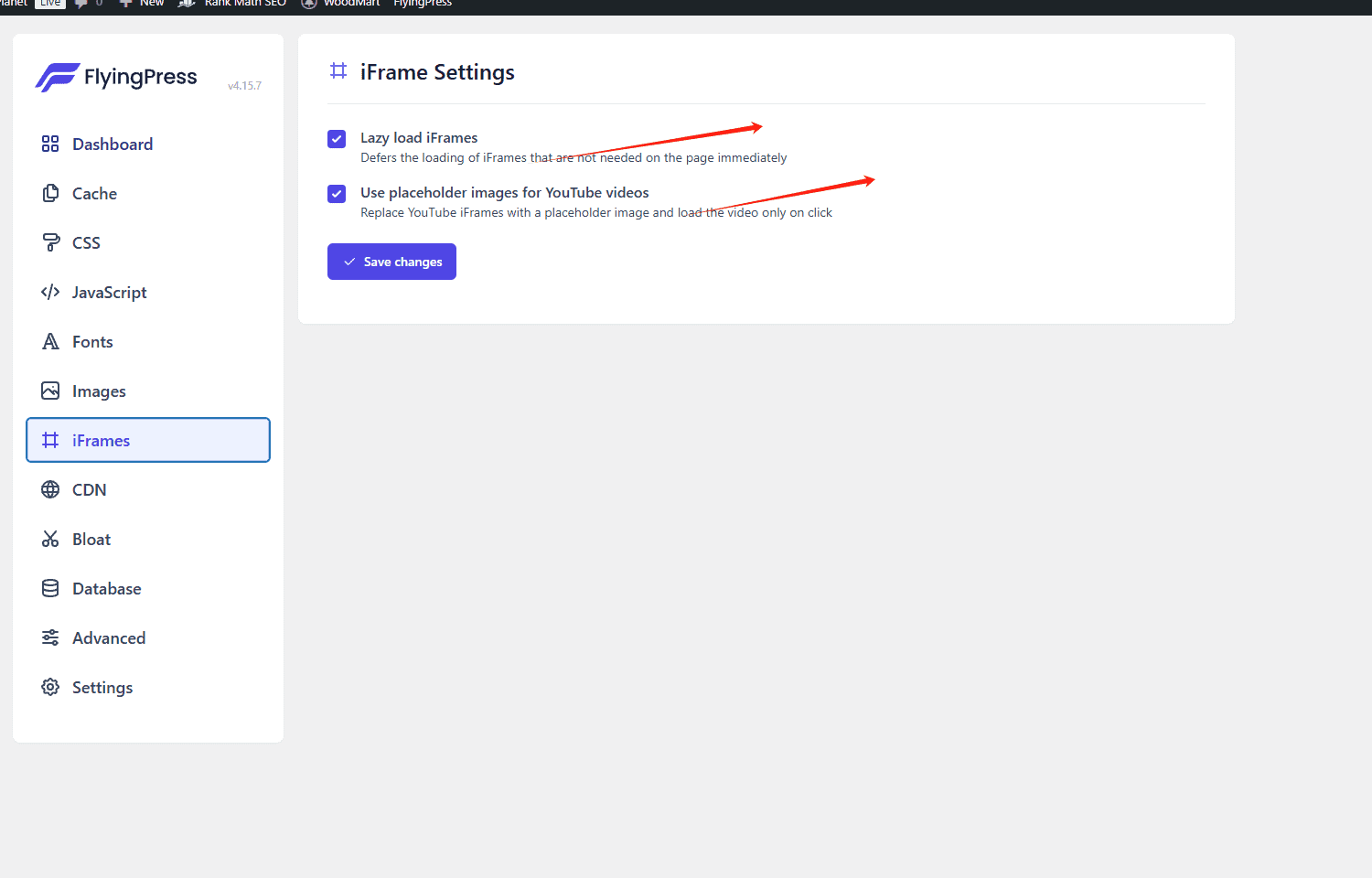Screen dimensions: 1372x878
Task: Select the iFrames hash frame sidebar icon
Action: pos(50,440)
